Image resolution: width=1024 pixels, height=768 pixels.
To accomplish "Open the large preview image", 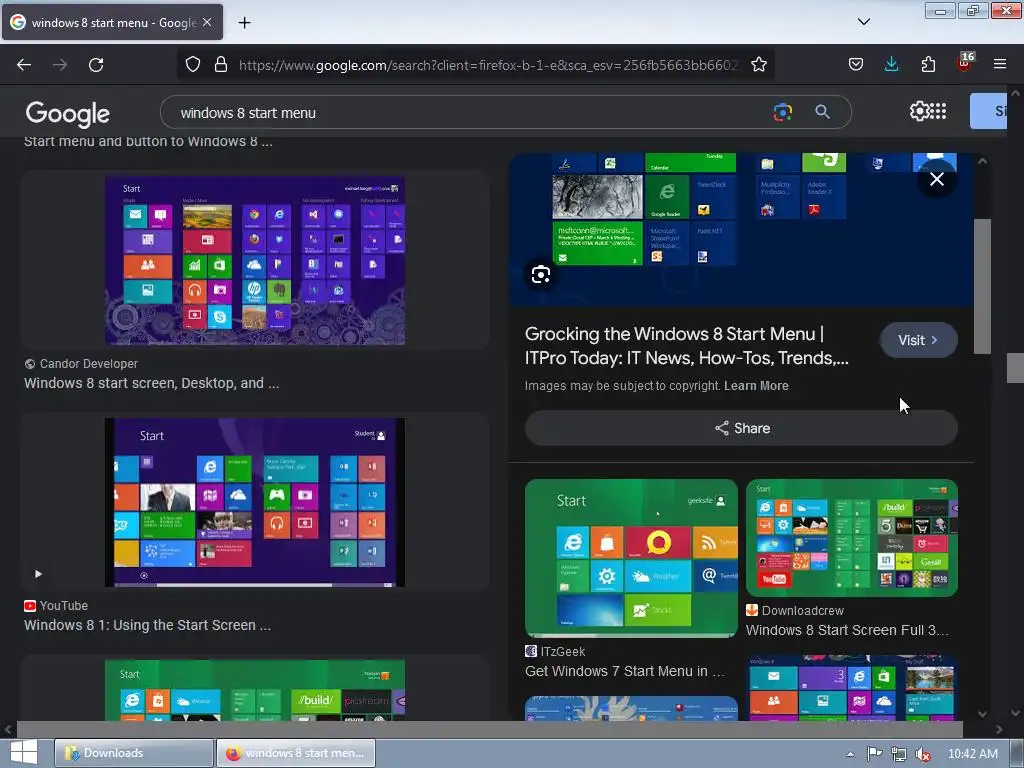I will (741, 229).
